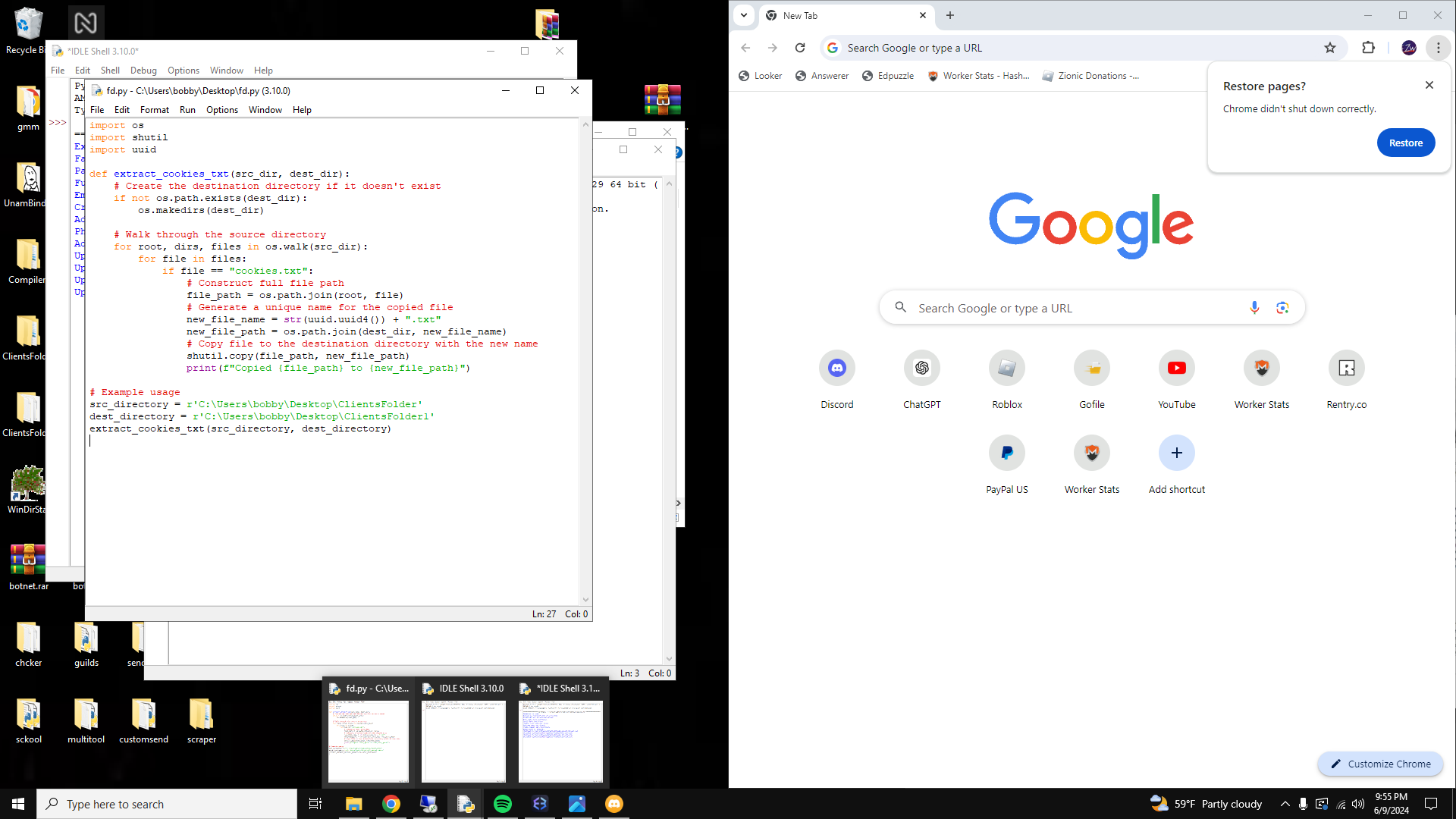1456x819 pixels.
Task: Dismiss the Restore pages popup
Action: (1429, 85)
